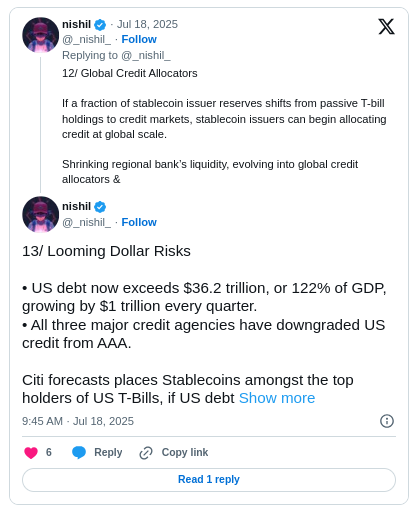
Task: Click verified badge on the top tweet
Action: coord(100,25)
